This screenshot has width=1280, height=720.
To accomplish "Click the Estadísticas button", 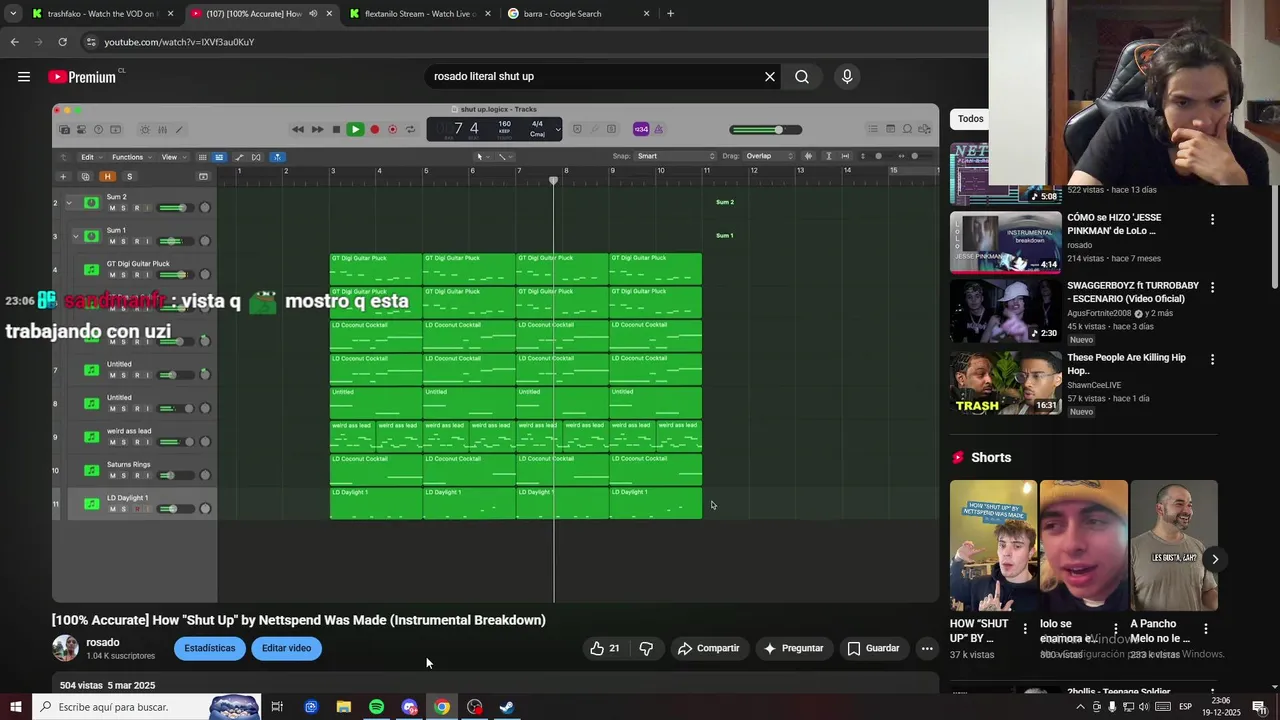I will point(210,648).
